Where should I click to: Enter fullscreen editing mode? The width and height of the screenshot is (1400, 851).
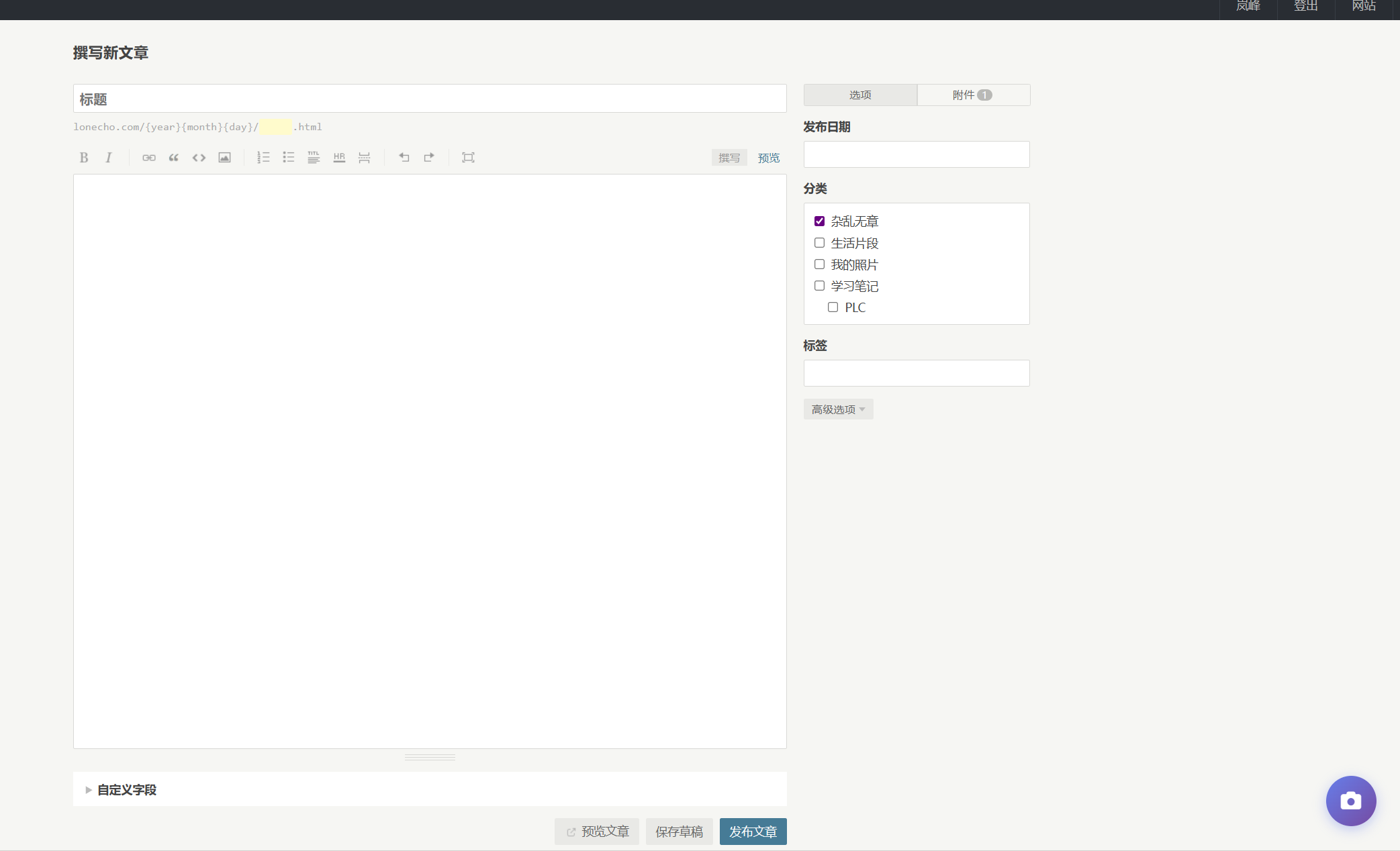[x=468, y=158]
